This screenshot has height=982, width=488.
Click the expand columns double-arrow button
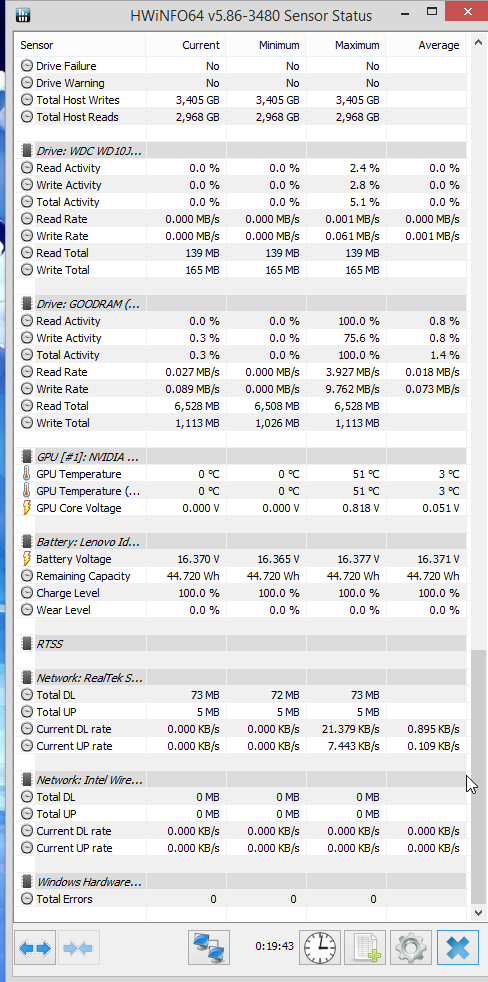(x=35, y=948)
